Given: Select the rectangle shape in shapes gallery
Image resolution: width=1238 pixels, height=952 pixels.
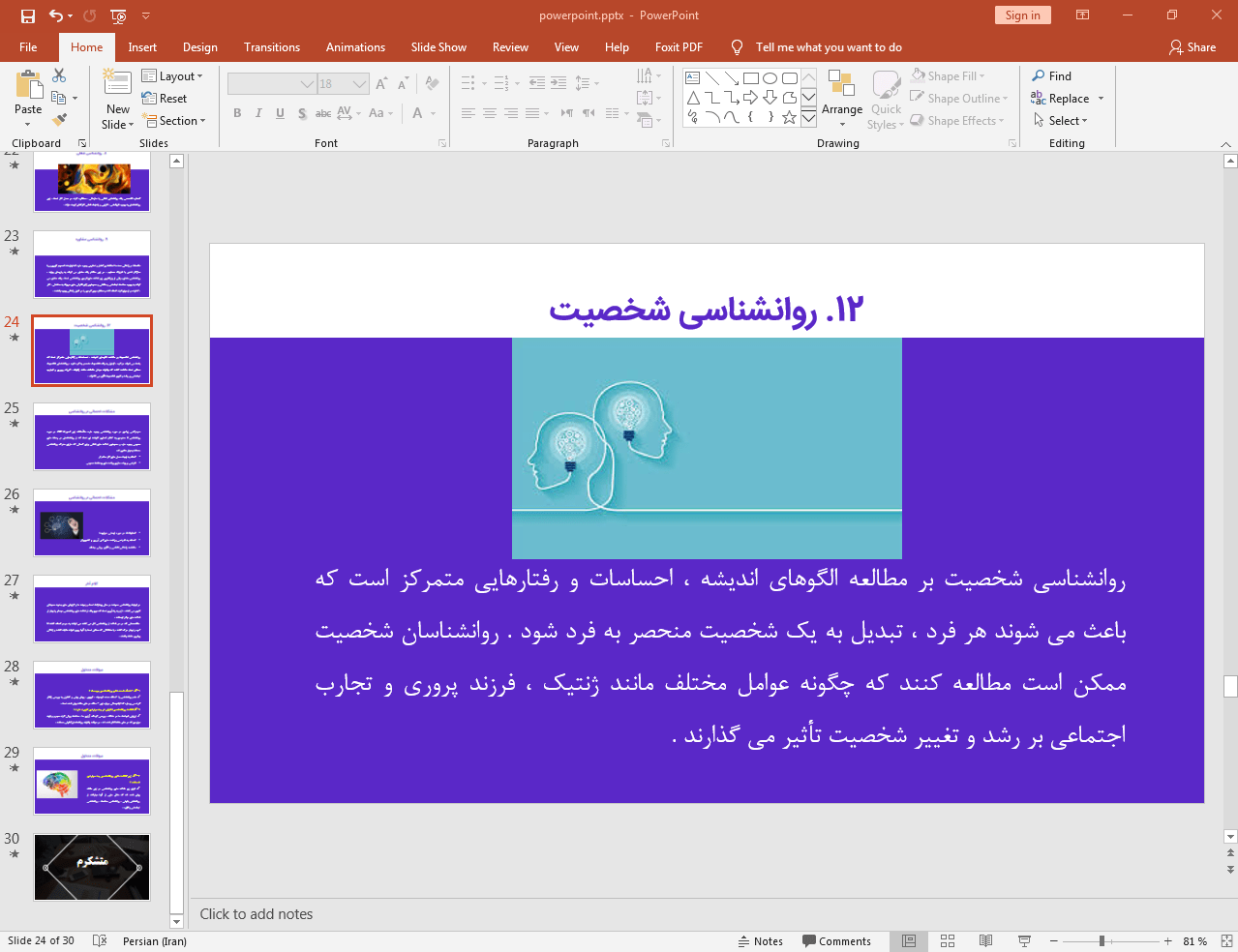Looking at the screenshot, I should pos(751,78).
